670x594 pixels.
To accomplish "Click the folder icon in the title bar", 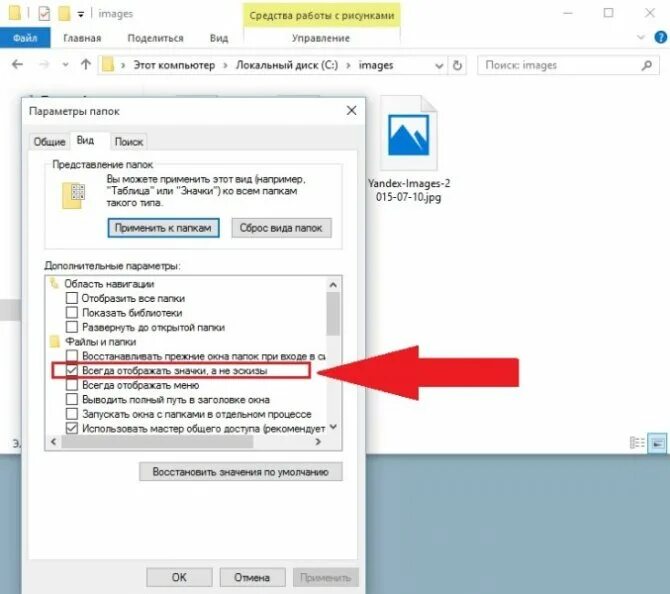I will 15,13.
